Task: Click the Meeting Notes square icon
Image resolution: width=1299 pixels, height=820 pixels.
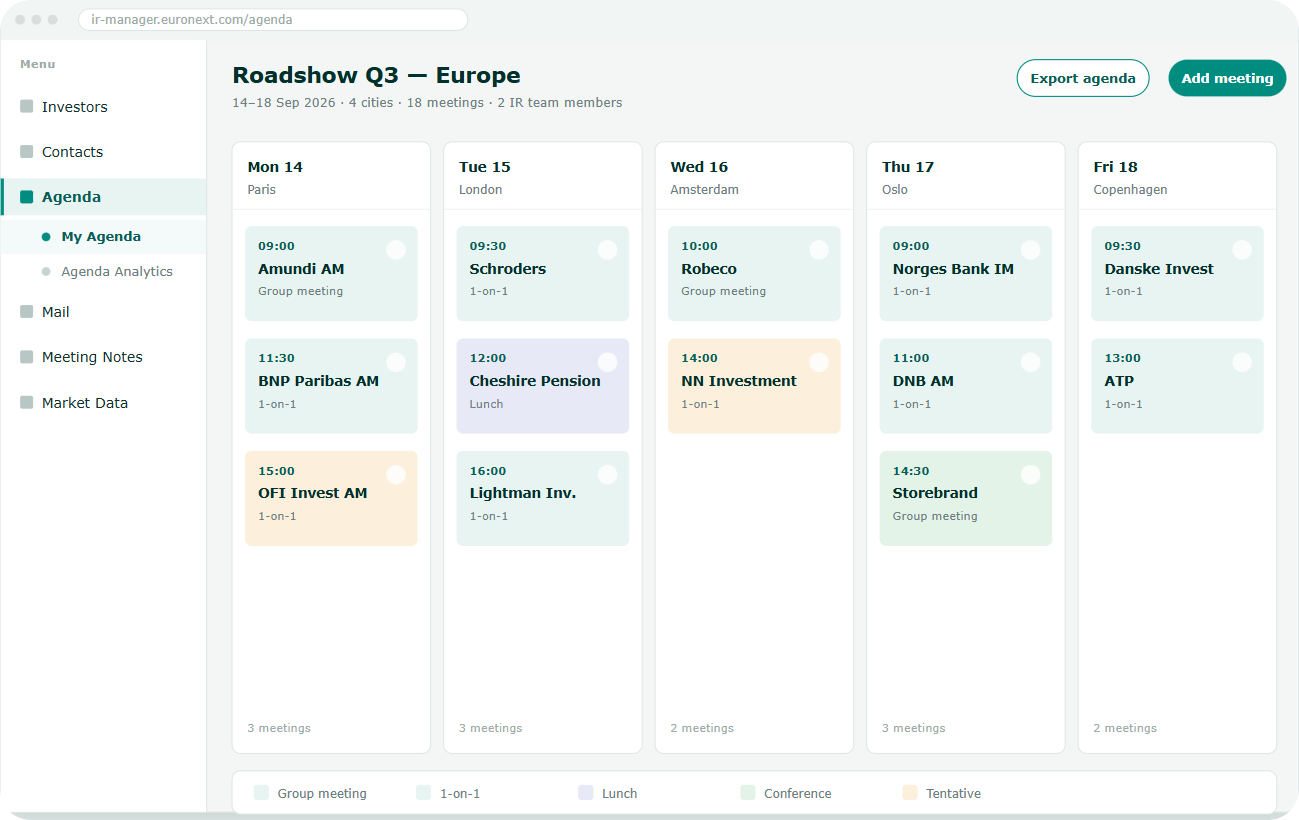Action: (27, 357)
